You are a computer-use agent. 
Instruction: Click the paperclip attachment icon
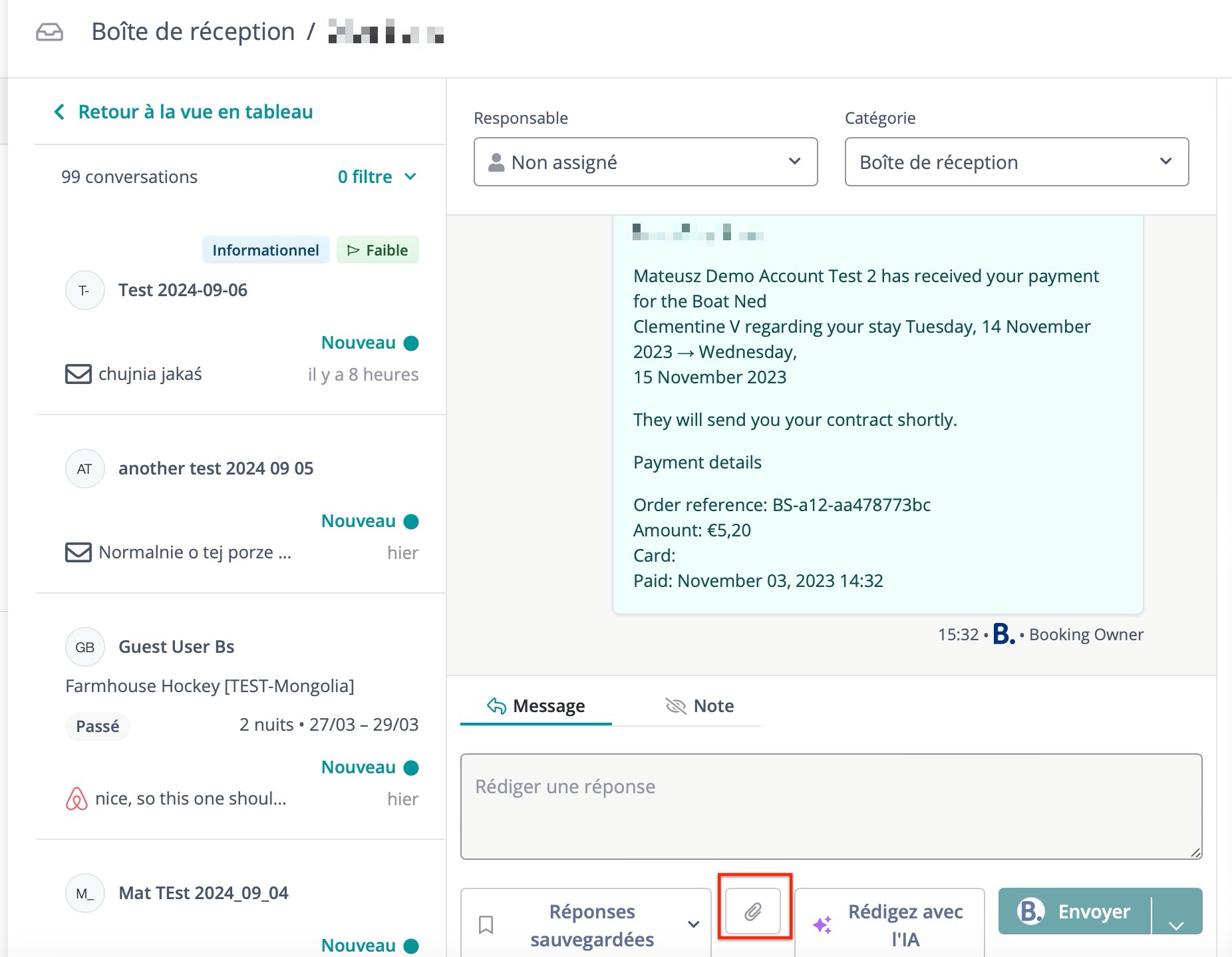(x=753, y=911)
